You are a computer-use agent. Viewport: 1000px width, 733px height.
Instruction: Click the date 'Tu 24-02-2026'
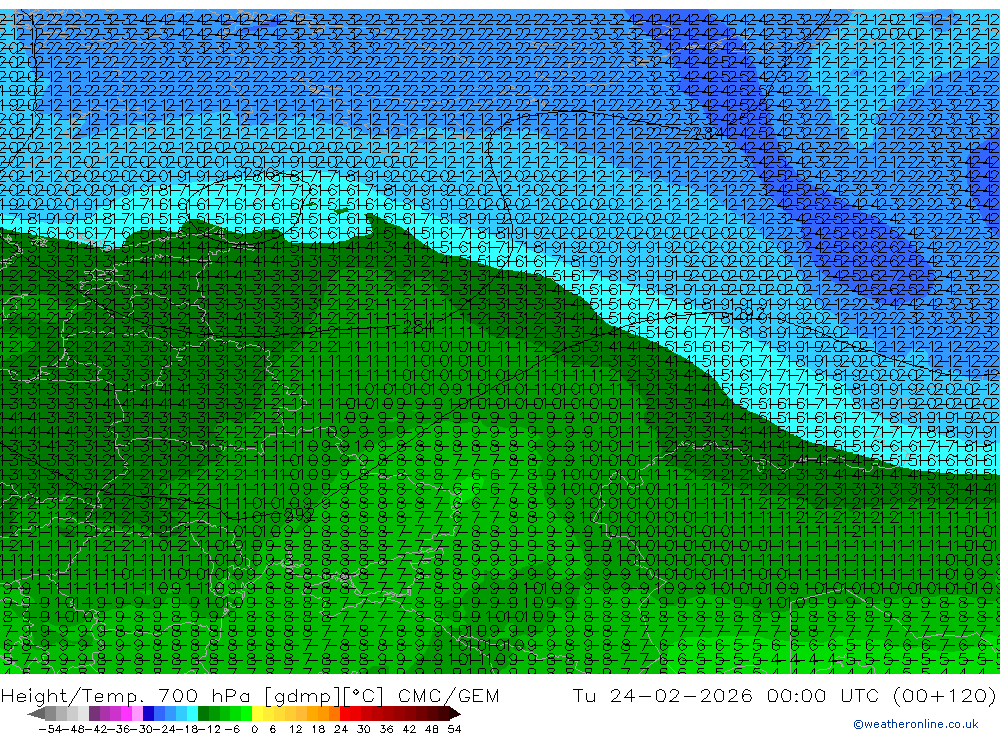tap(663, 695)
